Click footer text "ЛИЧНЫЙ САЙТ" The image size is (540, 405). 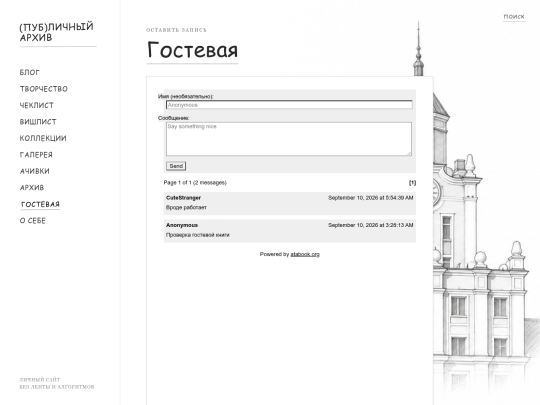(x=40, y=380)
